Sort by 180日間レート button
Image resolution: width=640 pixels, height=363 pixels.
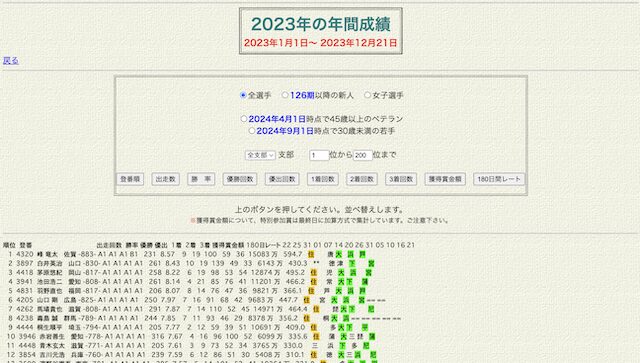coord(499,179)
